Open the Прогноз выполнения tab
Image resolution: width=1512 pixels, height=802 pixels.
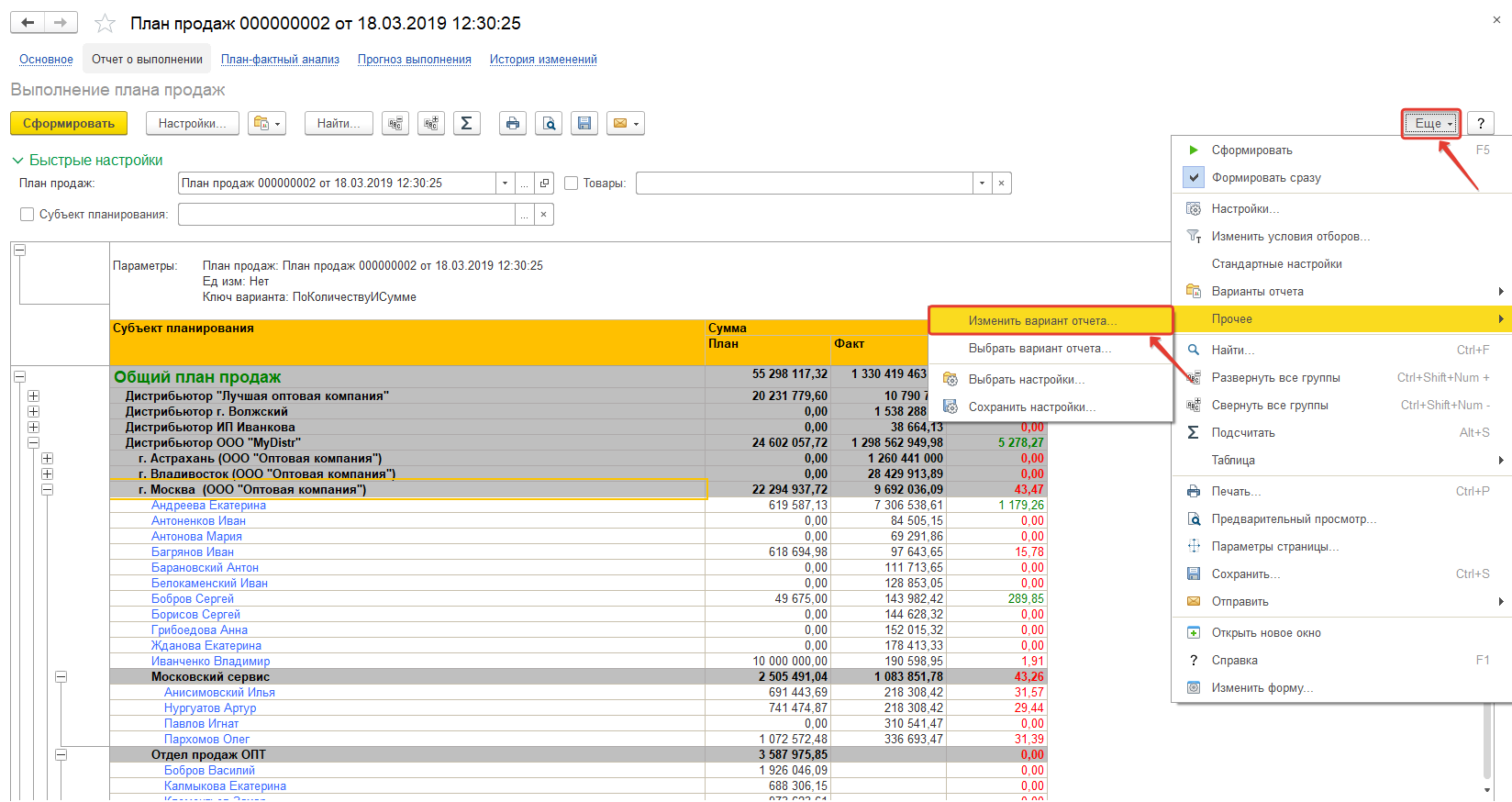click(415, 60)
